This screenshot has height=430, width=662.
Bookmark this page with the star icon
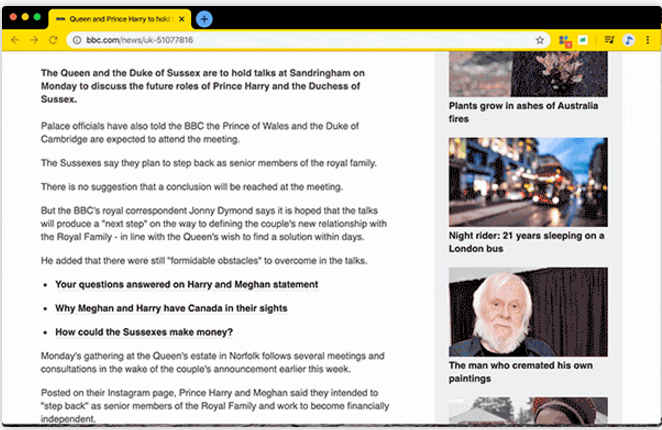540,40
